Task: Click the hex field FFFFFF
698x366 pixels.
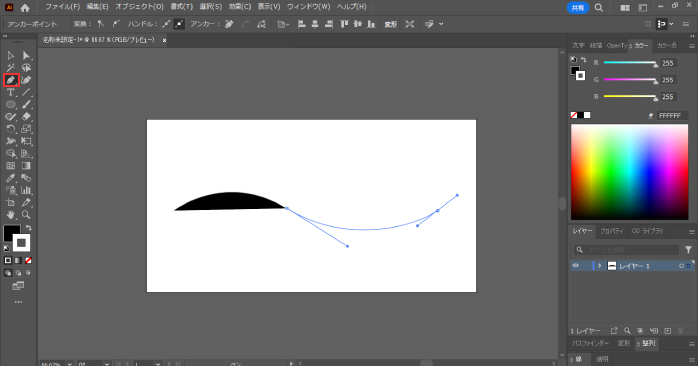Action: pyautogui.click(x=672, y=115)
